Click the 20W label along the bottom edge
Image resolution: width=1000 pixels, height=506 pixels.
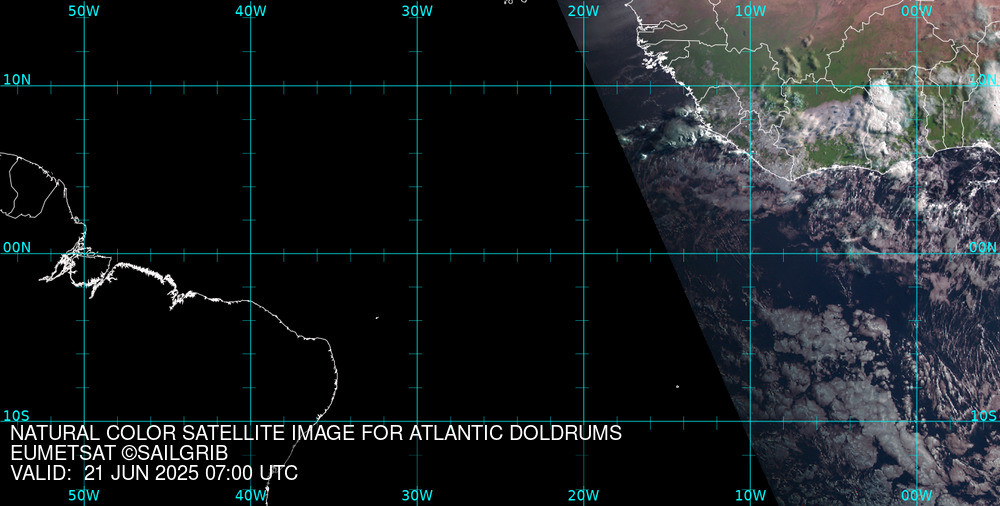tap(584, 495)
